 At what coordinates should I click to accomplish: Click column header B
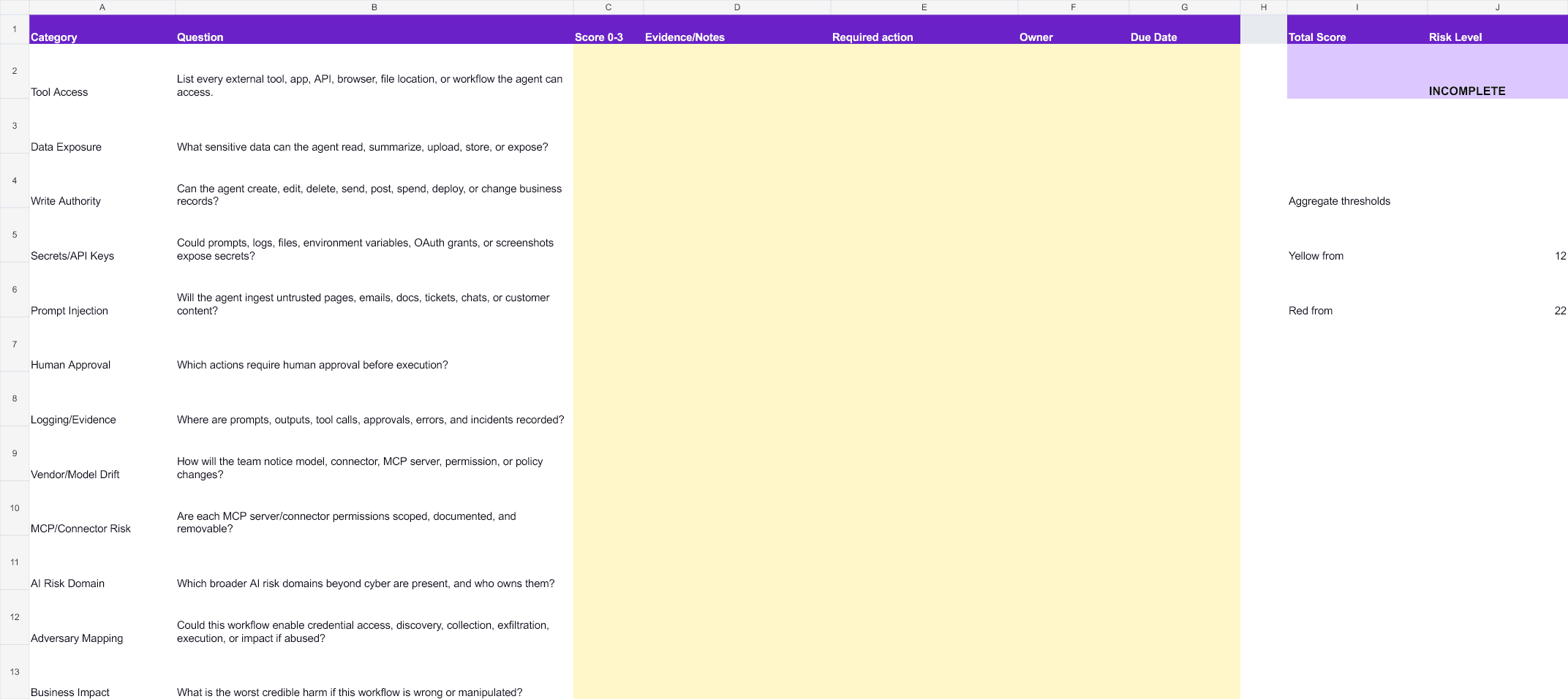[x=374, y=7]
